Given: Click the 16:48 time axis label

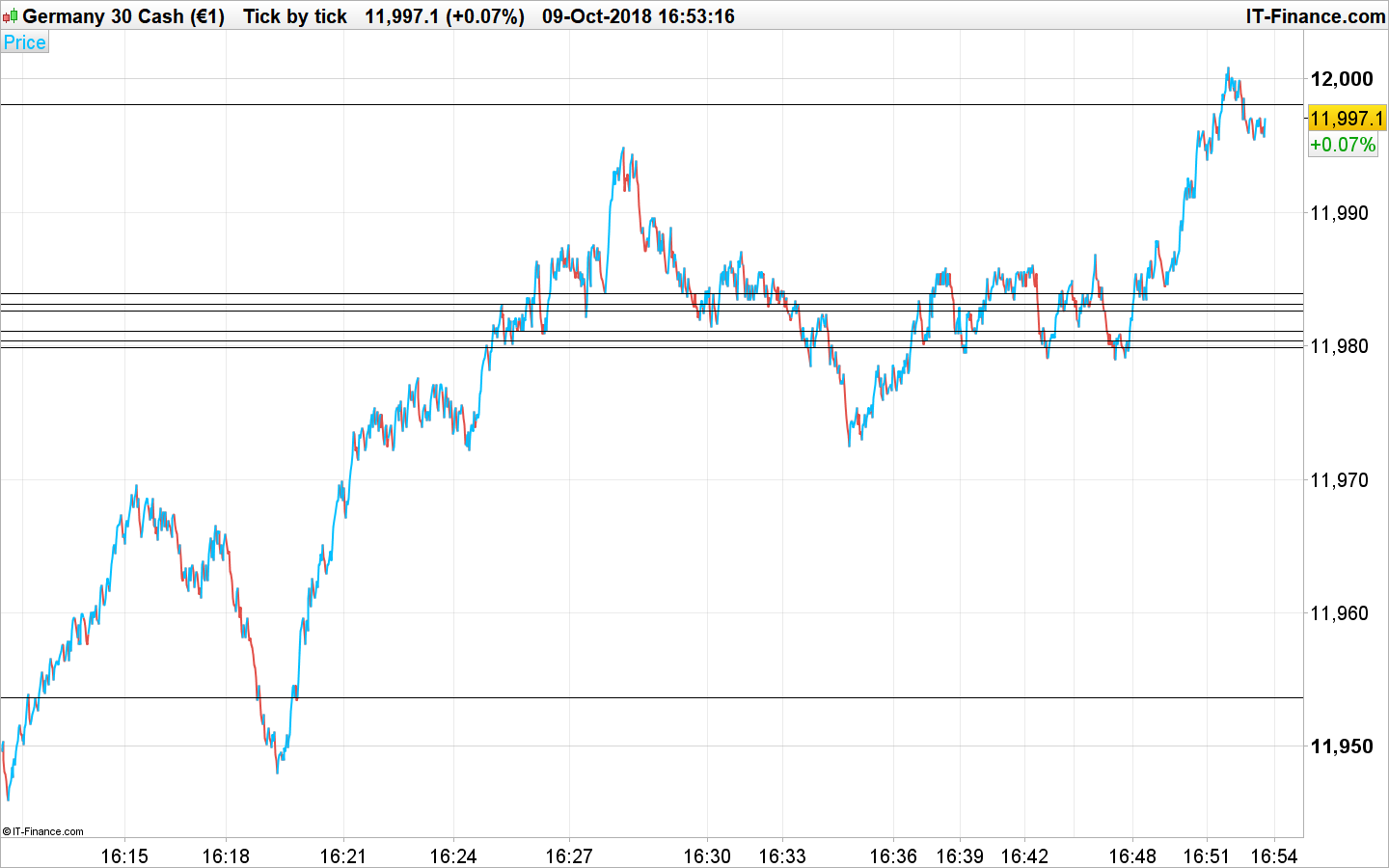Looking at the screenshot, I should pos(1131,856).
